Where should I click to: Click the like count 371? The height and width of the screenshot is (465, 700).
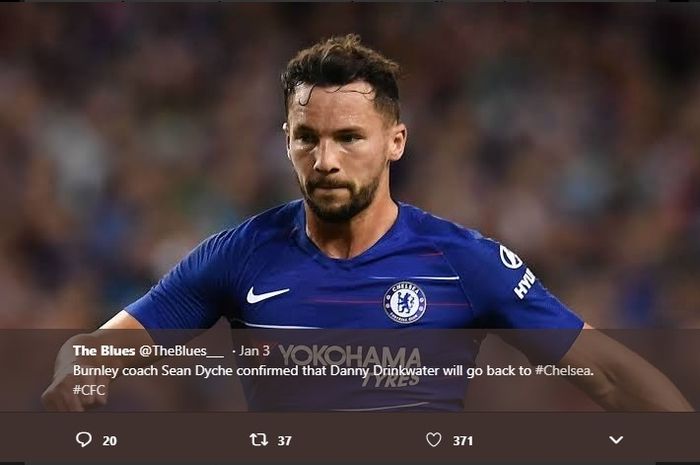coord(462,440)
